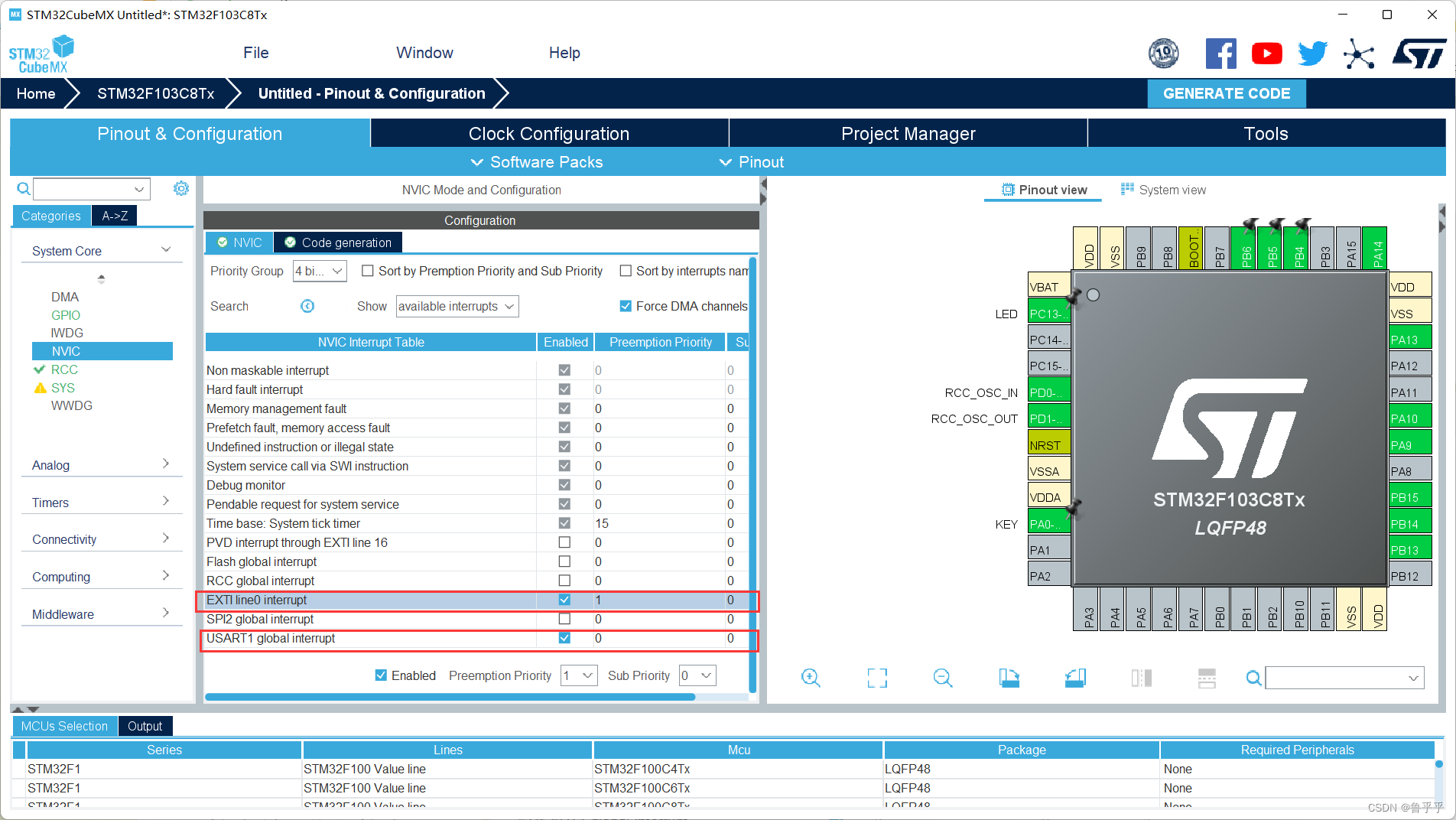Rotate the chip clockwise icon
Viewport: 1456px width, 820px height.
tap(1009, 678)
